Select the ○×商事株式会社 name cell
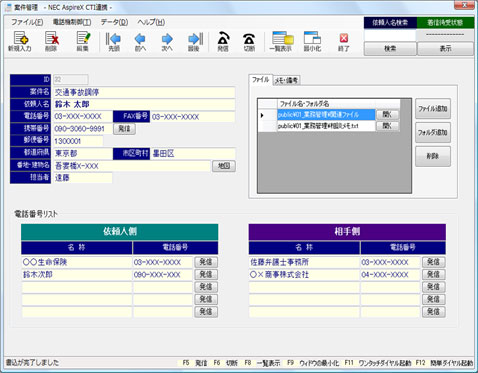The height and width of the screenshot is (373, 478). pos(304,275)
